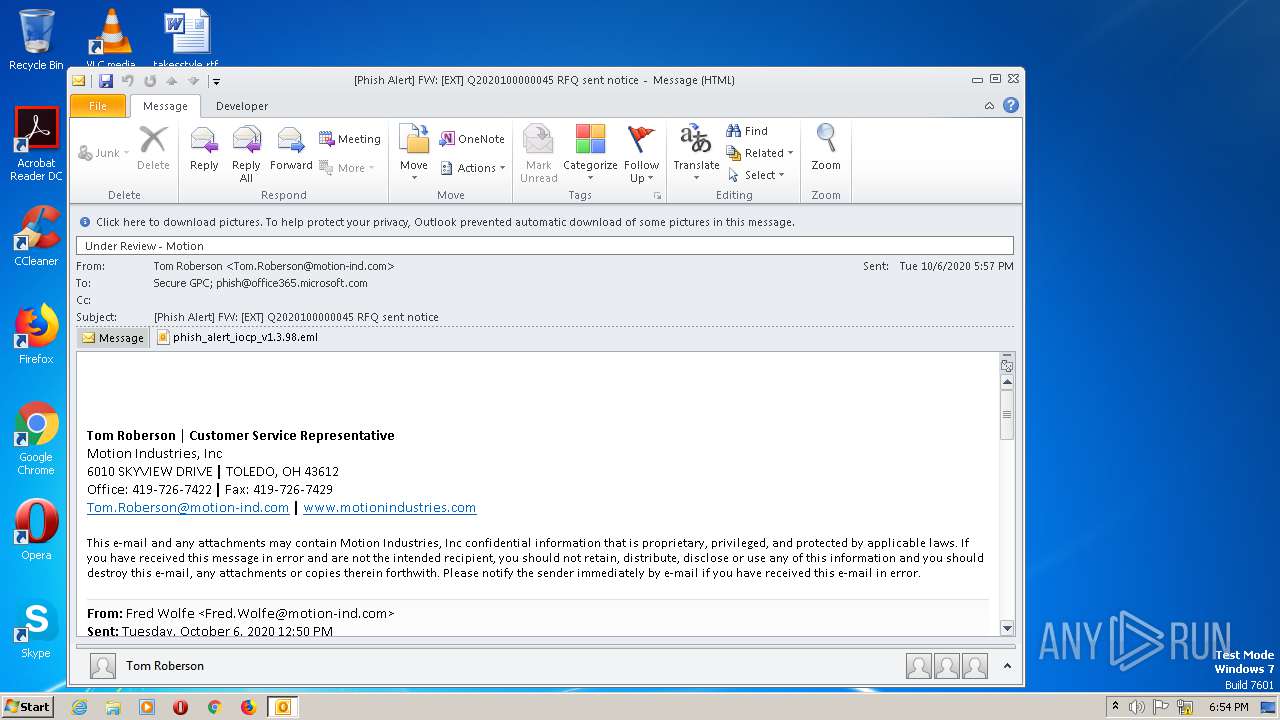Click the Outlook taskbar button
Screen dimensions: 1280x720
click(282, 707)
